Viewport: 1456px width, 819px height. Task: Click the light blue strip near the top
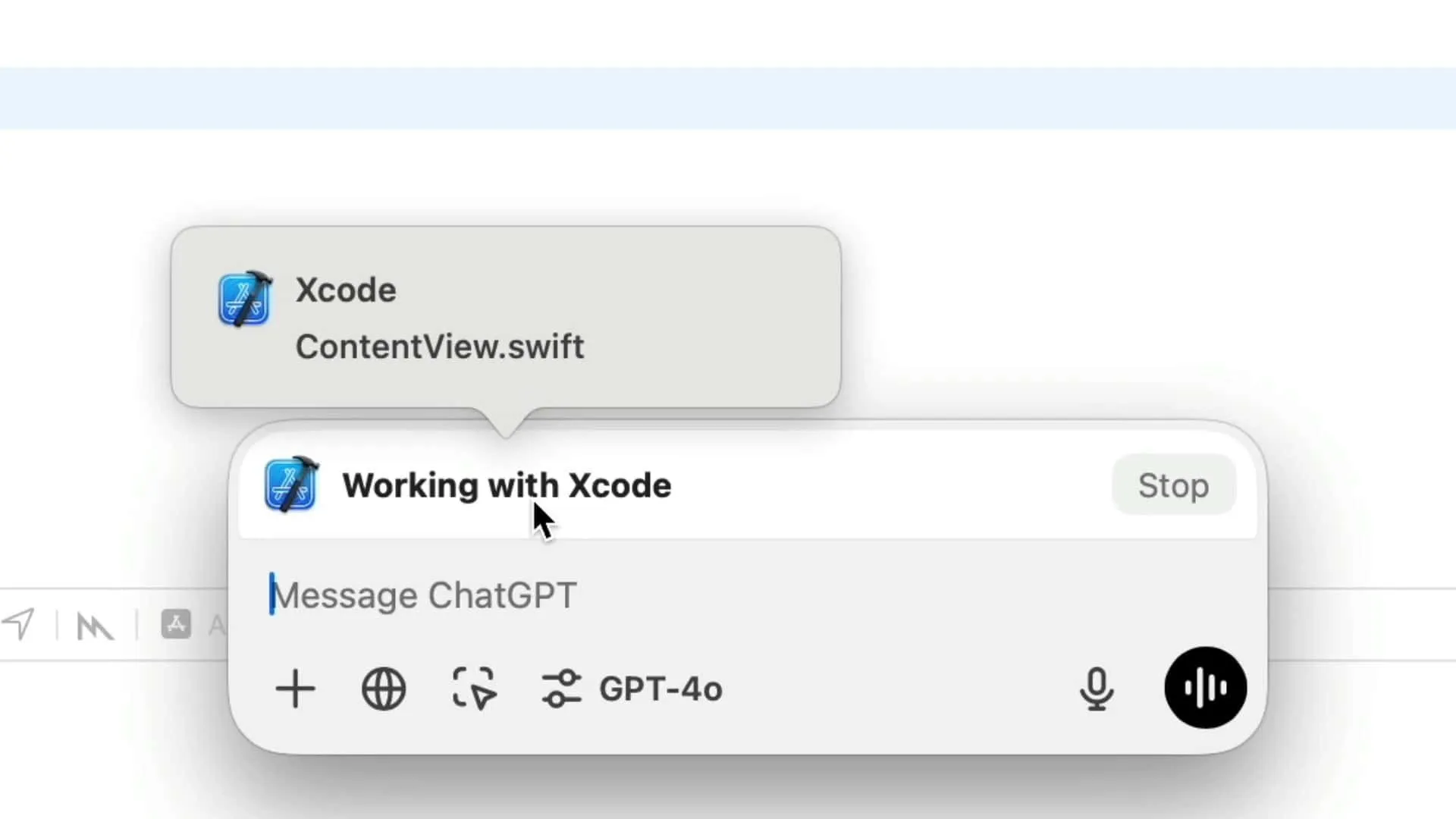728,99
